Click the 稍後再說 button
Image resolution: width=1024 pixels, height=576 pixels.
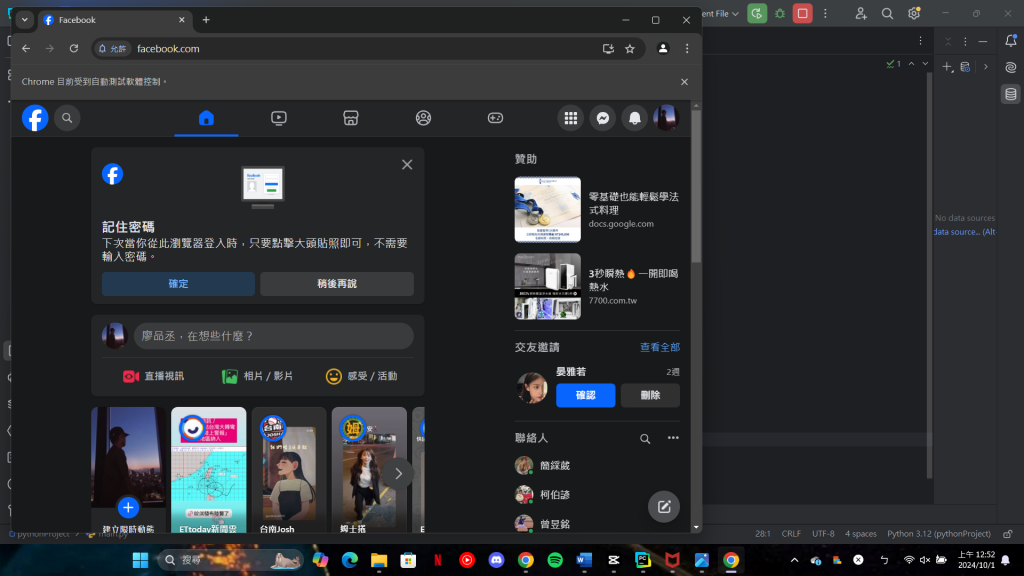click(337, 284)
